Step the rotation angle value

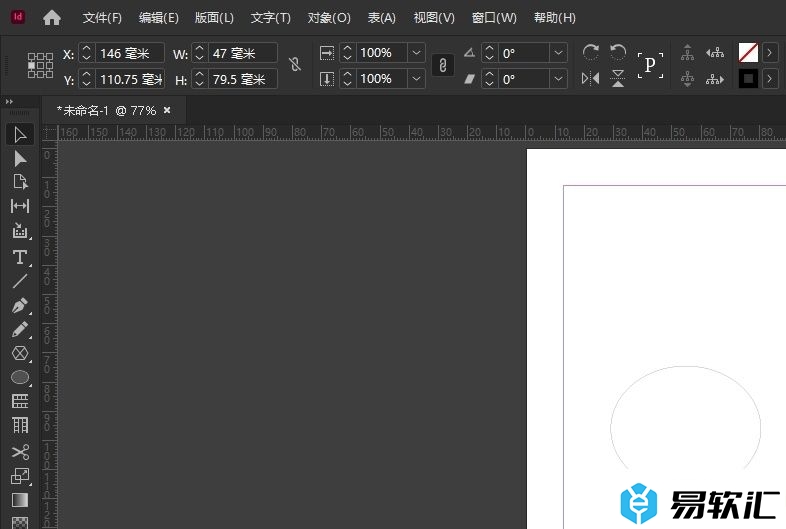click(x=490, y=53)
